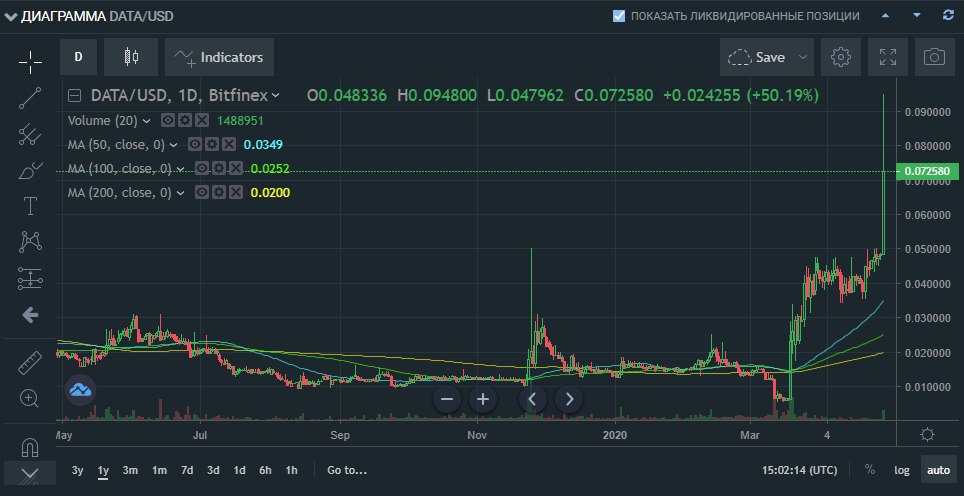Hide the Volume (20) indicator
Image resolution: width=964 pixels, height=496 pixels.
click(167, 120)
